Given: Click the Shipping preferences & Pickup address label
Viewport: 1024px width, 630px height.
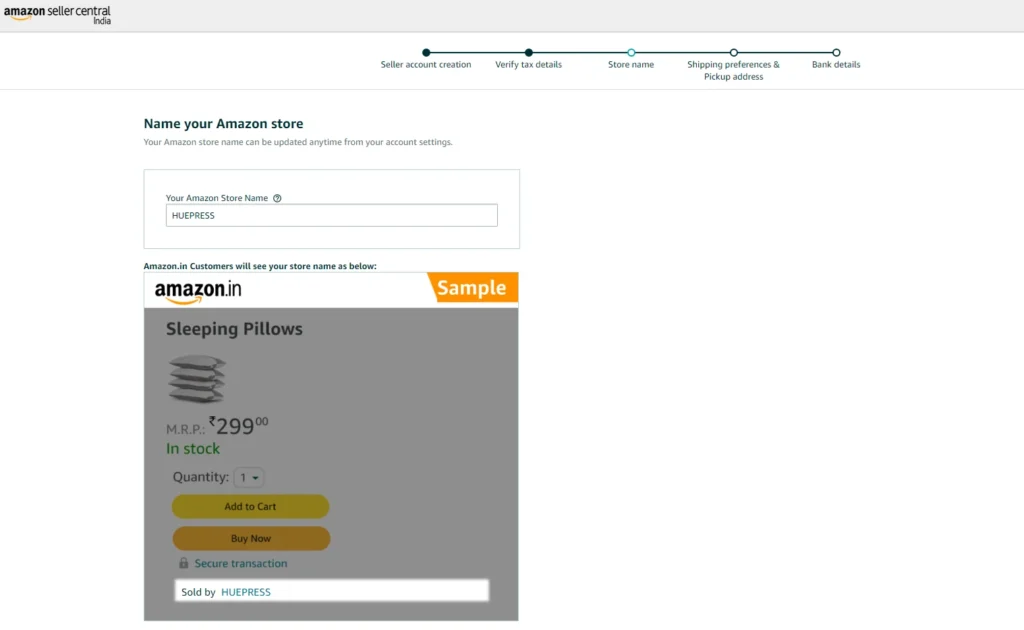Looking at the screenshot, I should click(x=733, y=71).
